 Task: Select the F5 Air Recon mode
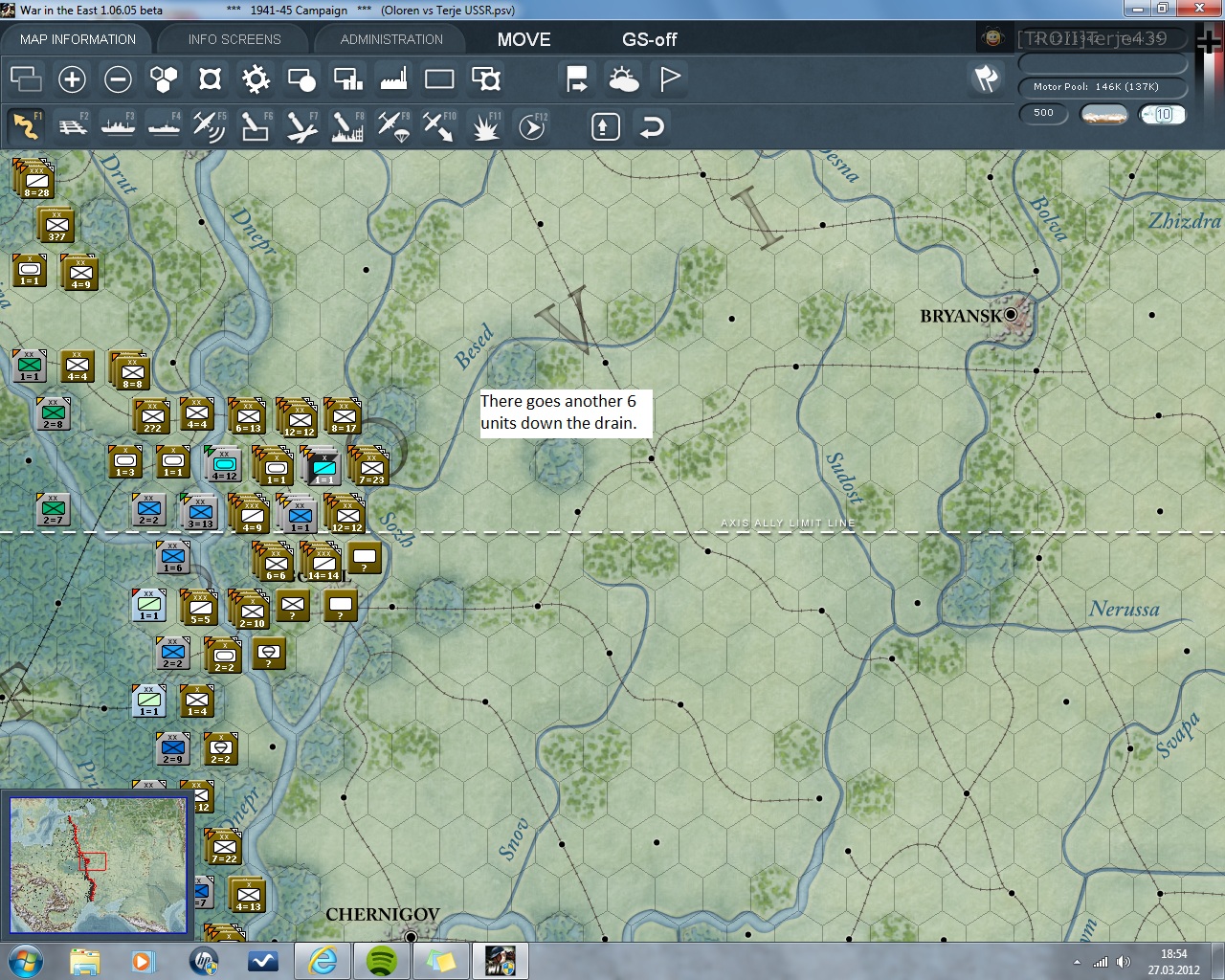(210, 126)
